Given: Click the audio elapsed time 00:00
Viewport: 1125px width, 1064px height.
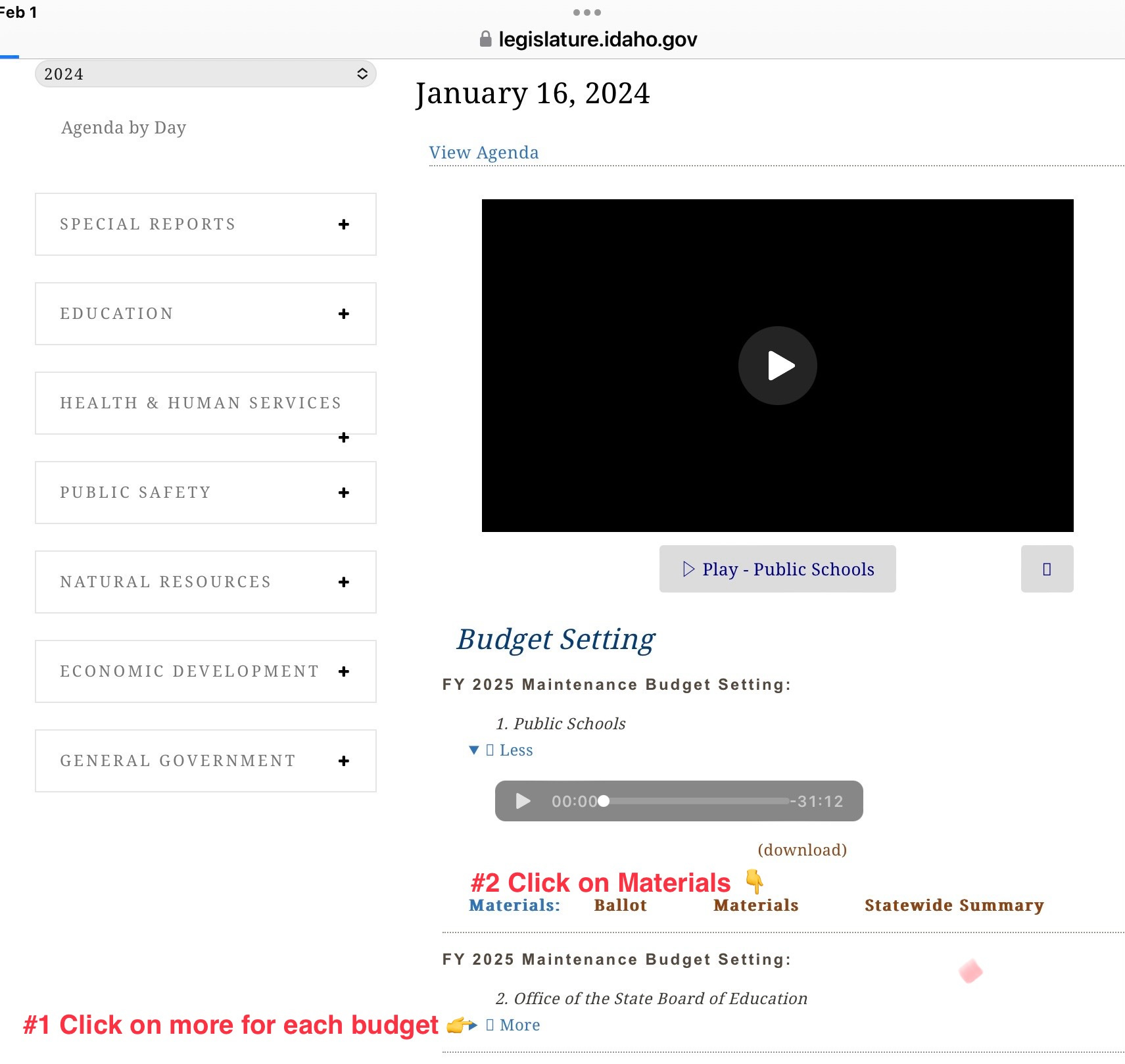Looking at the screenshot, I should [574, 801].
